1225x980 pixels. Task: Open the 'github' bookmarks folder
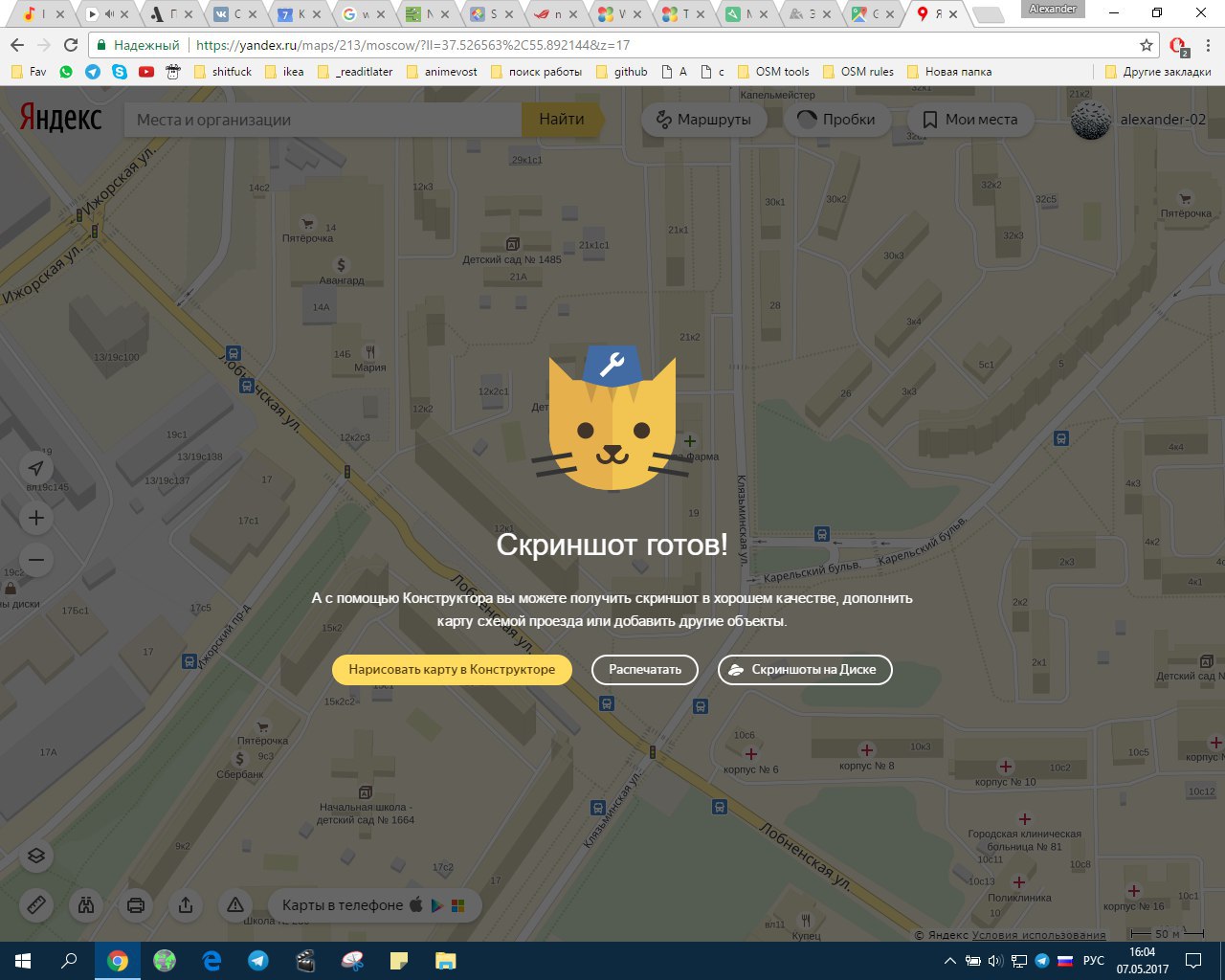click(622, 72)
